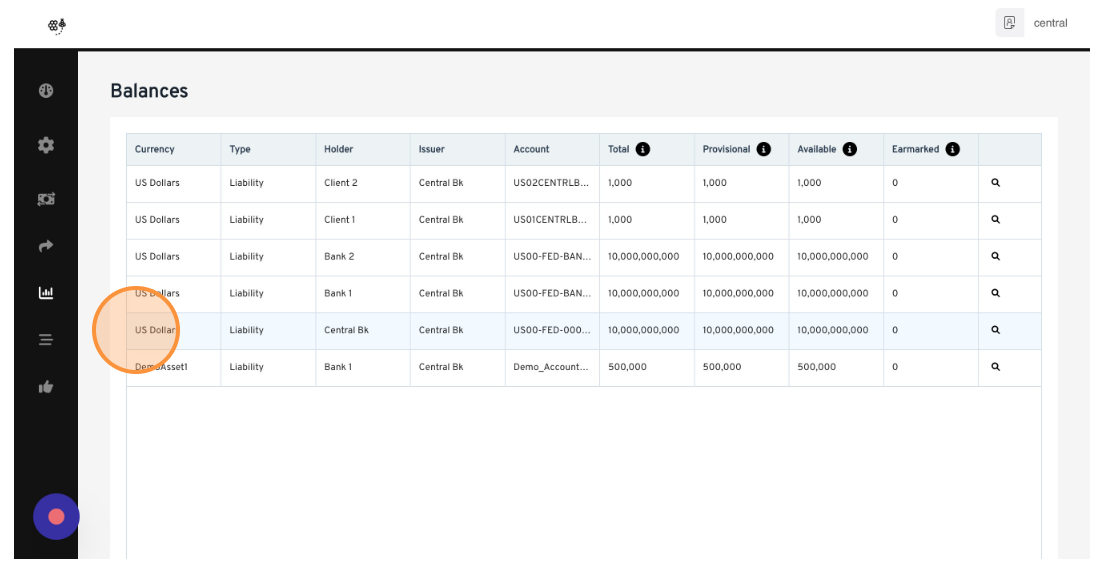Open the bar chart icon in sidebar

pyautogui.click(x=46, y=292)
